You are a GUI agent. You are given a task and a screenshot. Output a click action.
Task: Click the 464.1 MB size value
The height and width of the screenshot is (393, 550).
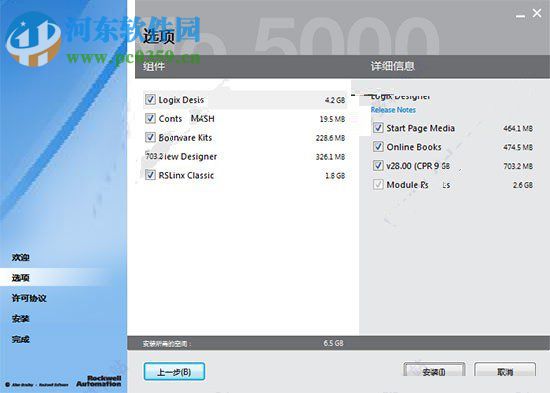pos(518,128)
